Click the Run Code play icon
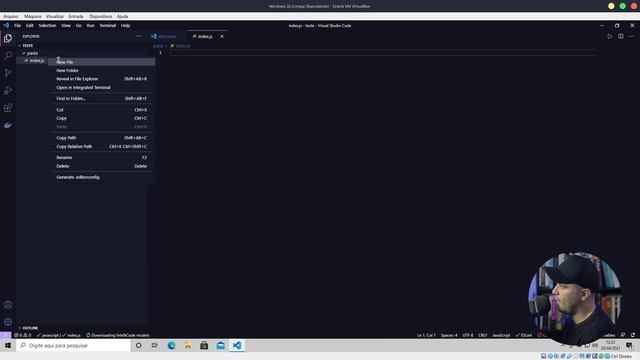The image size is (640, 360). [610, 36]
